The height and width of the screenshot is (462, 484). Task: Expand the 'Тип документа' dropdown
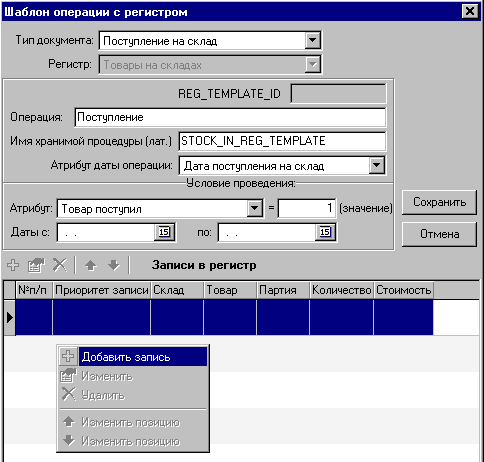tap(312, 41)
